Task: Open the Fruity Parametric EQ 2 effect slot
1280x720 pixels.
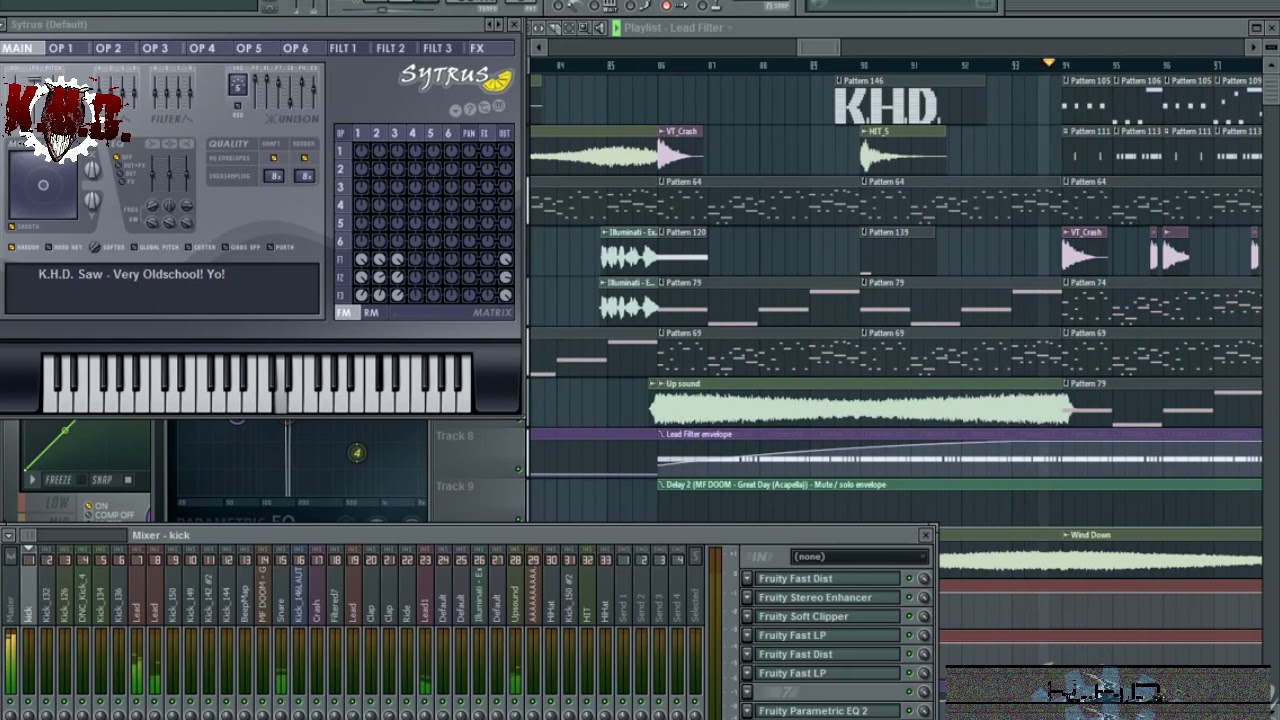Action: pos(827,711)
